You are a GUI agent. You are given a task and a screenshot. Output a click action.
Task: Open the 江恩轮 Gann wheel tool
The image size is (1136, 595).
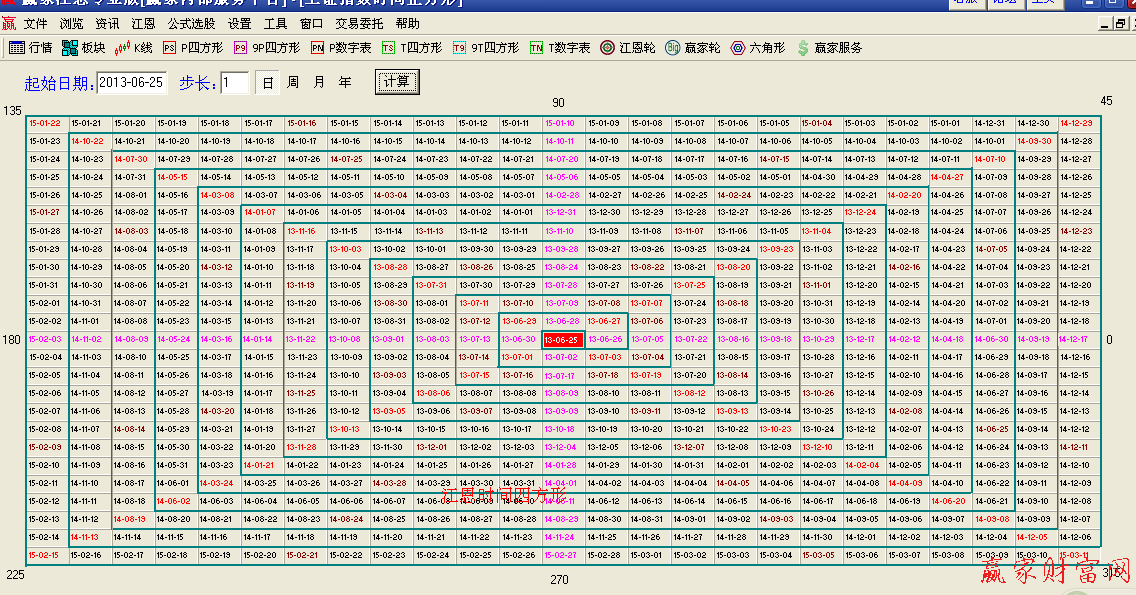(x=628, y=47)
